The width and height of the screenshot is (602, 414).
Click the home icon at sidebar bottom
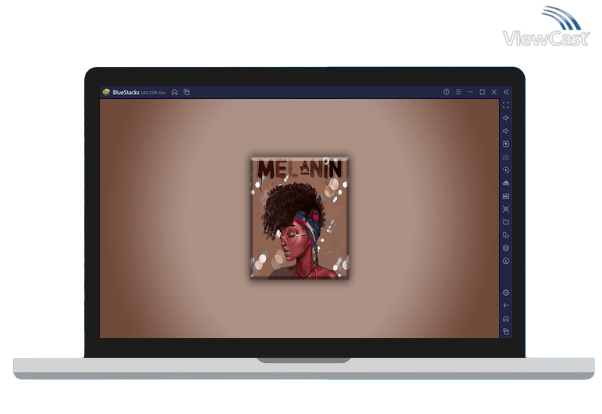click(506, 319)
